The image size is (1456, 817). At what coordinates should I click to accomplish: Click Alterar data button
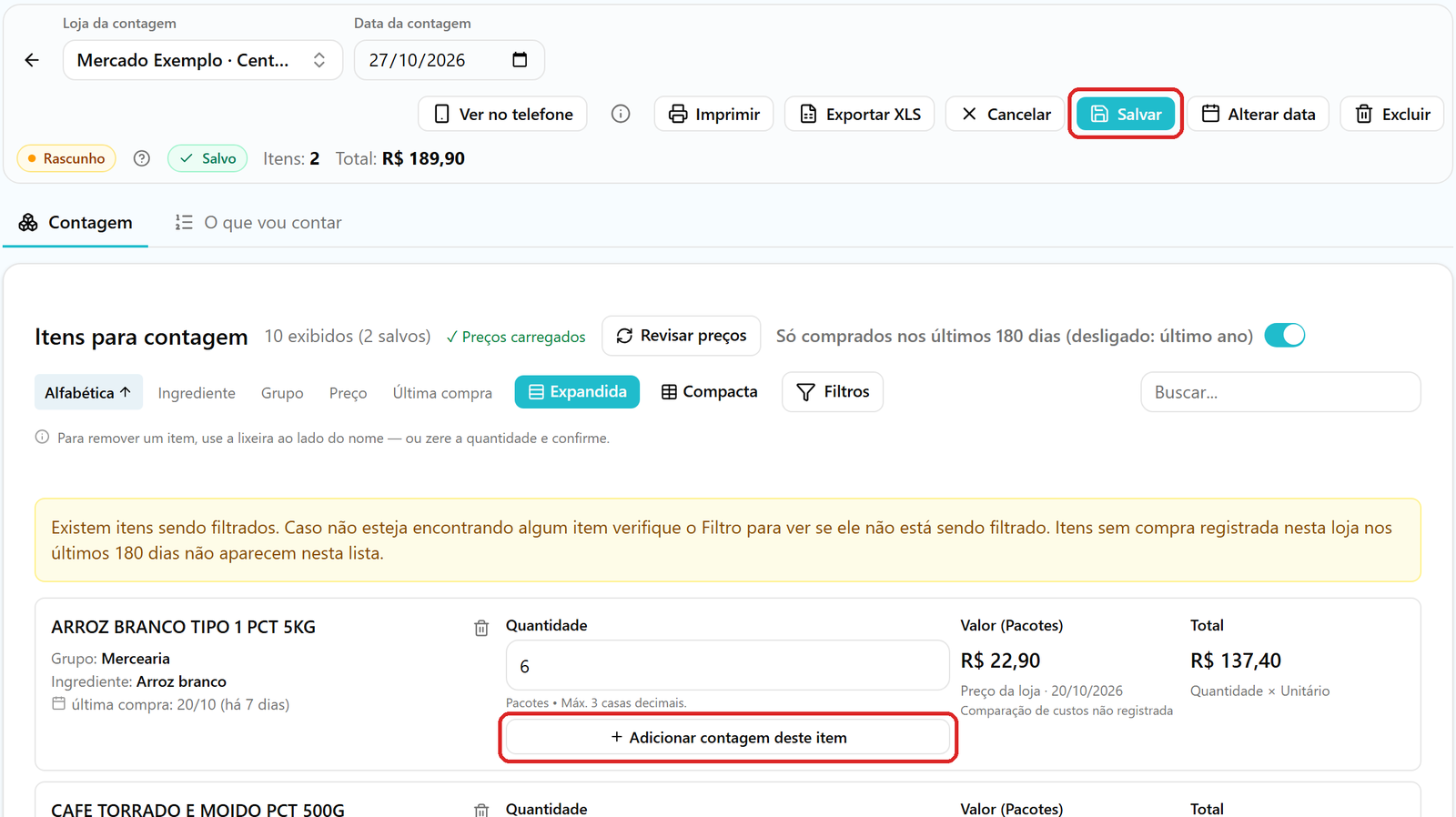pos(1258,114)
